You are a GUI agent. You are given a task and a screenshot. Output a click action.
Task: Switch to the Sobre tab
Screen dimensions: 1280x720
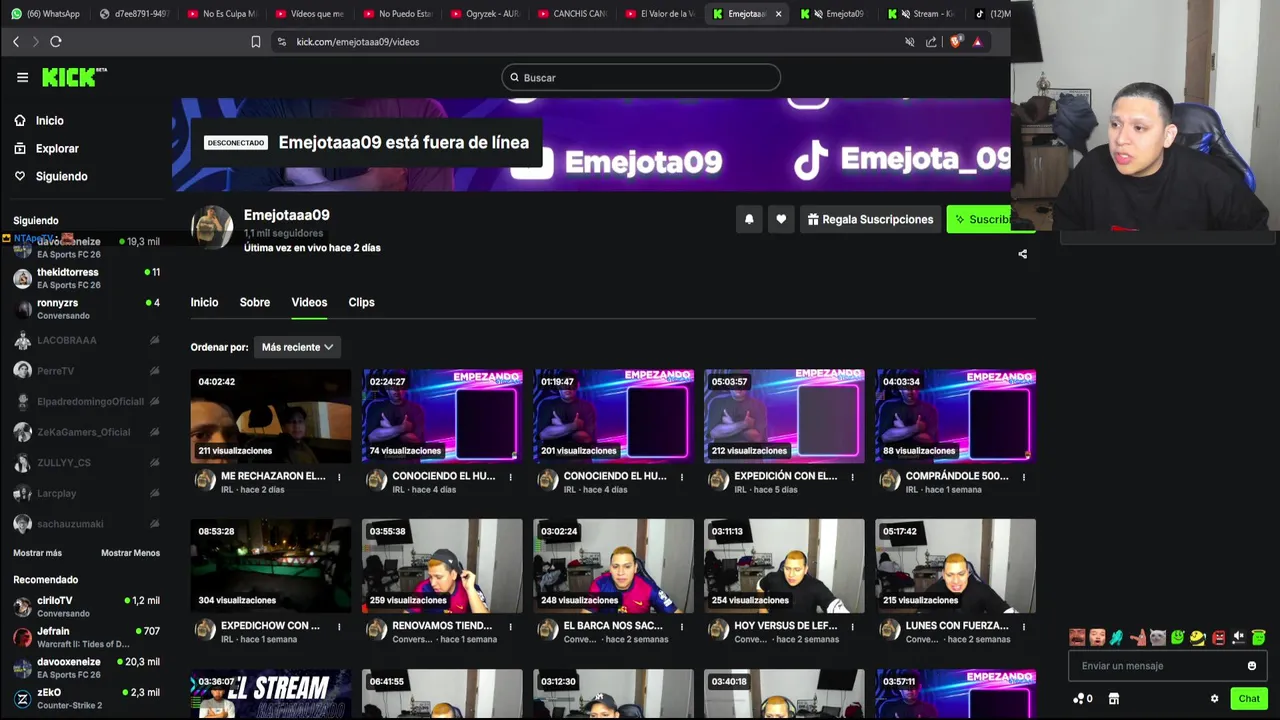255,302
